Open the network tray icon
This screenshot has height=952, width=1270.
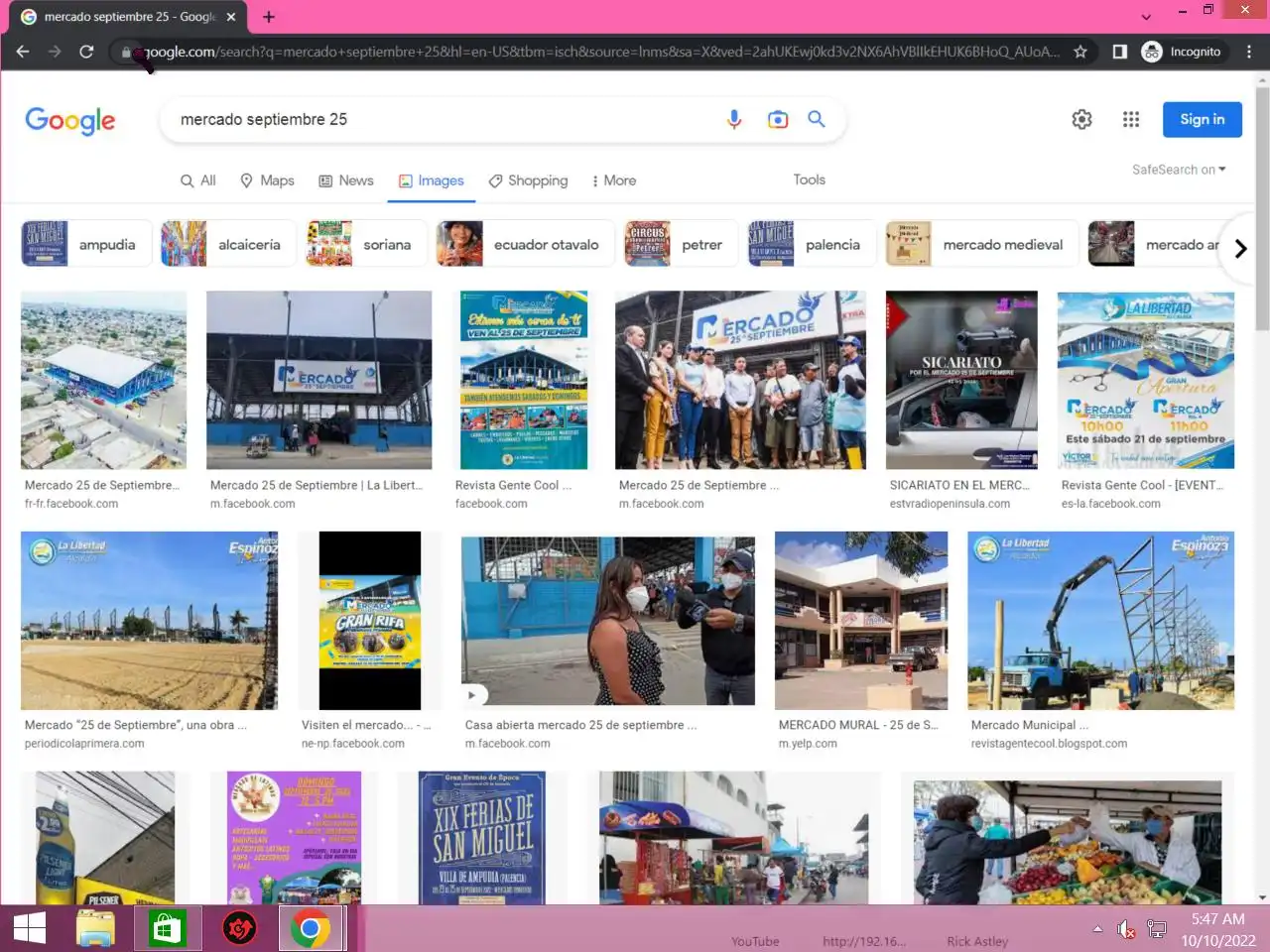[x=1157, y=929]
